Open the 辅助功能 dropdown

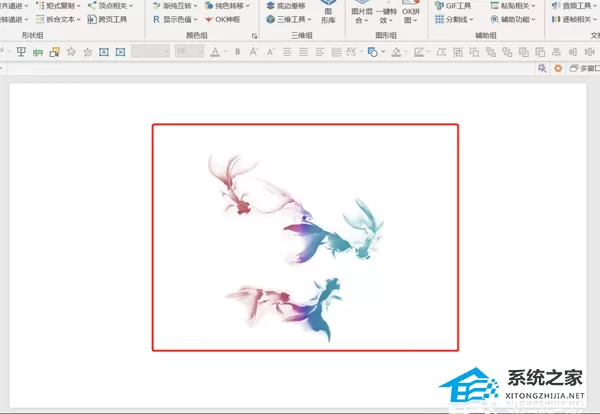pyautogui.click(x=513, y=19)
